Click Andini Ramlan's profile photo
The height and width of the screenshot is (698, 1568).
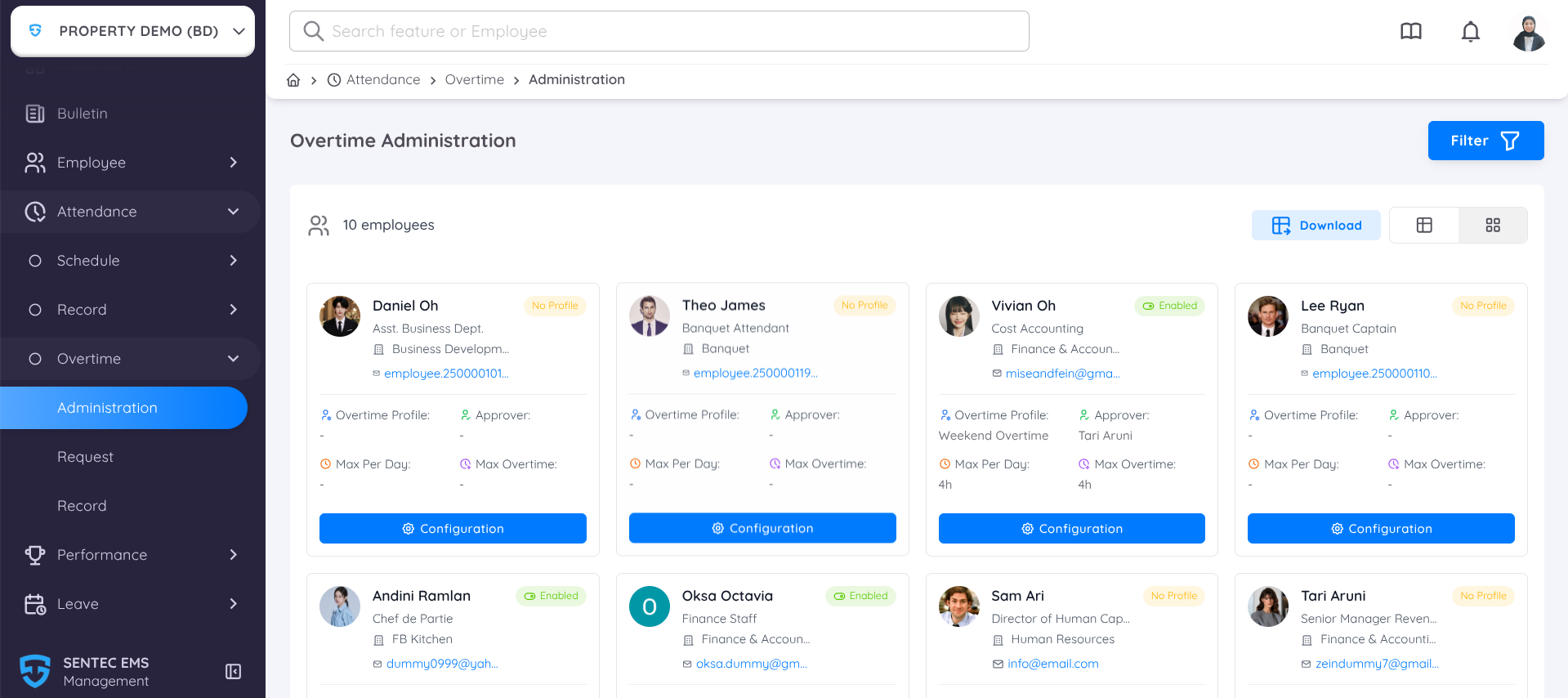point(340,606)
